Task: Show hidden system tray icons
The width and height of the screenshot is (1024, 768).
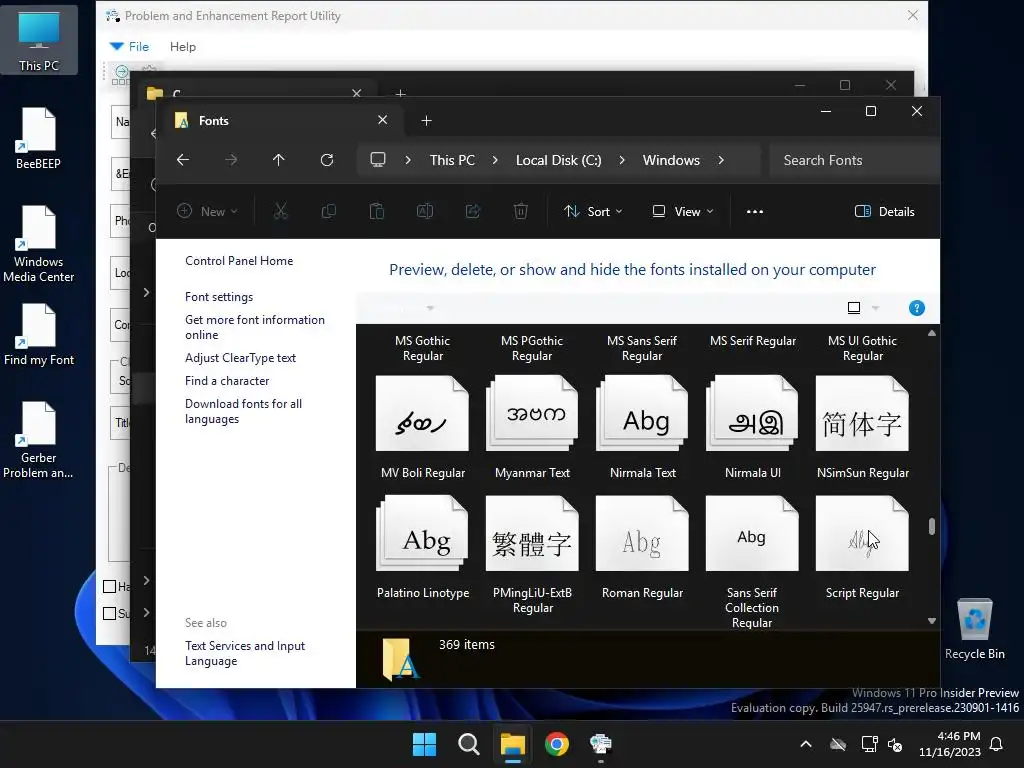Action: [x=807, y=744]
